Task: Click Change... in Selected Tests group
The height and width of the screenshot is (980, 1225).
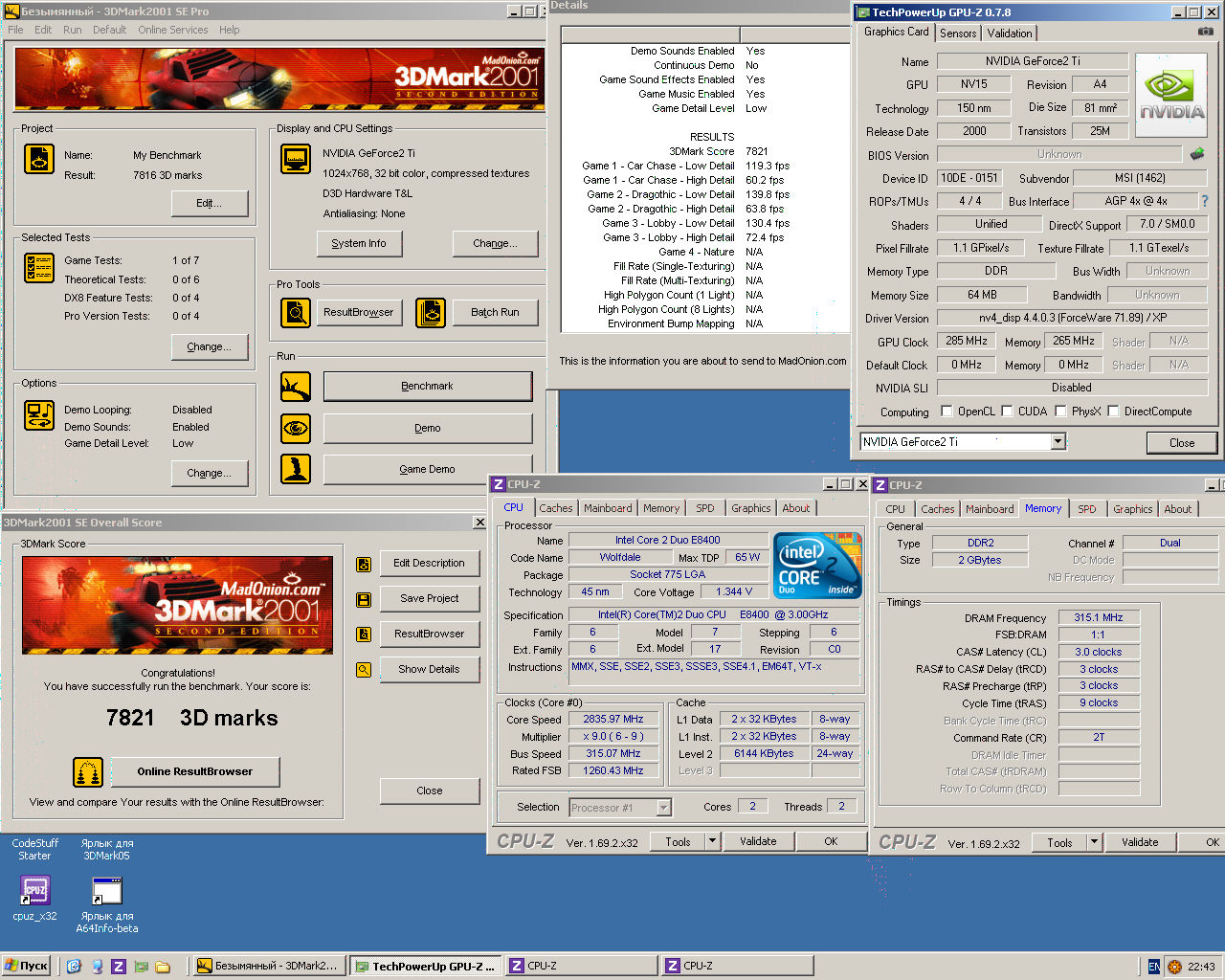Action: point(209,346)
